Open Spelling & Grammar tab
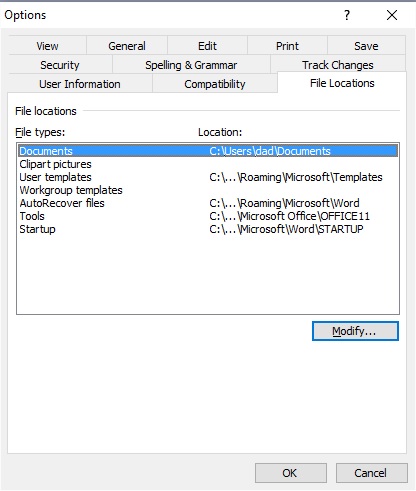The image size is (416, 491). (191, 65)
